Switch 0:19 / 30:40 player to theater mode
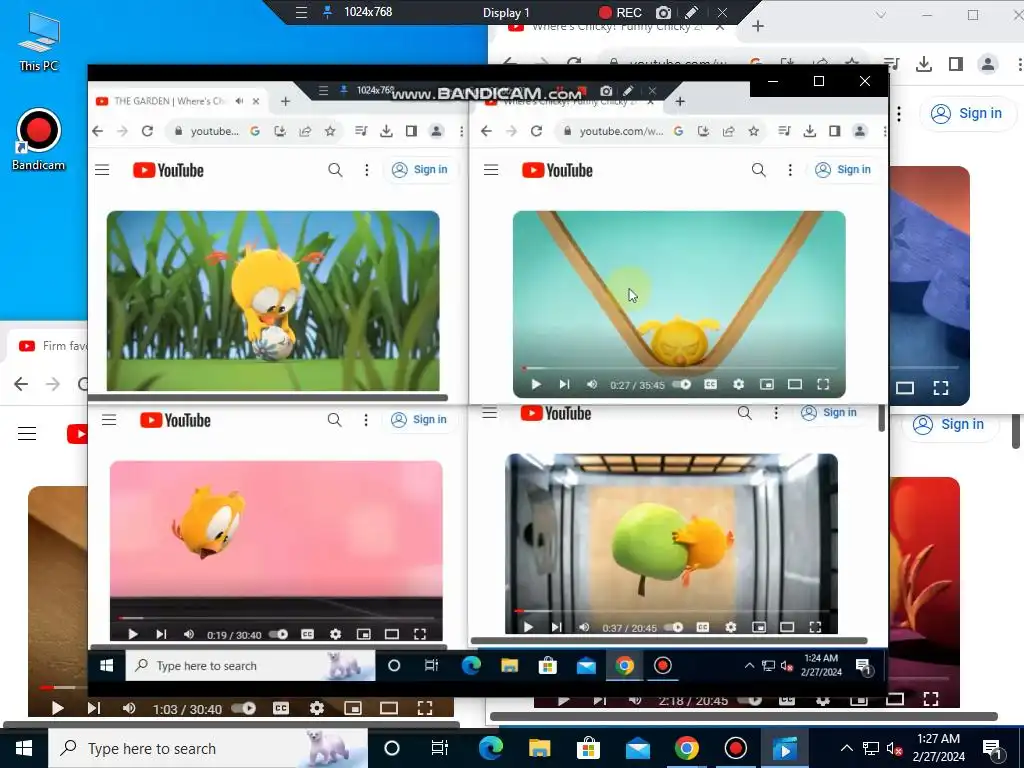 coord(391,634)
